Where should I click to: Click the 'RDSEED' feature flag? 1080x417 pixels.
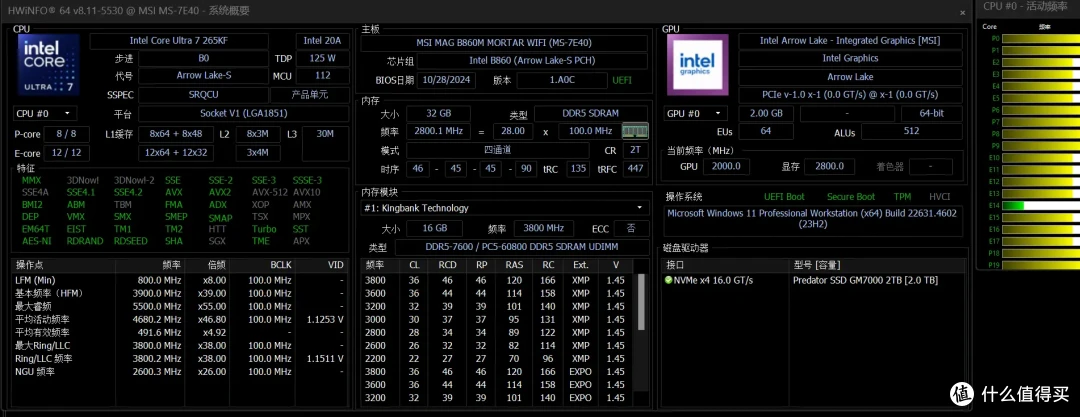pyautogui.click(x=131, y=241)
